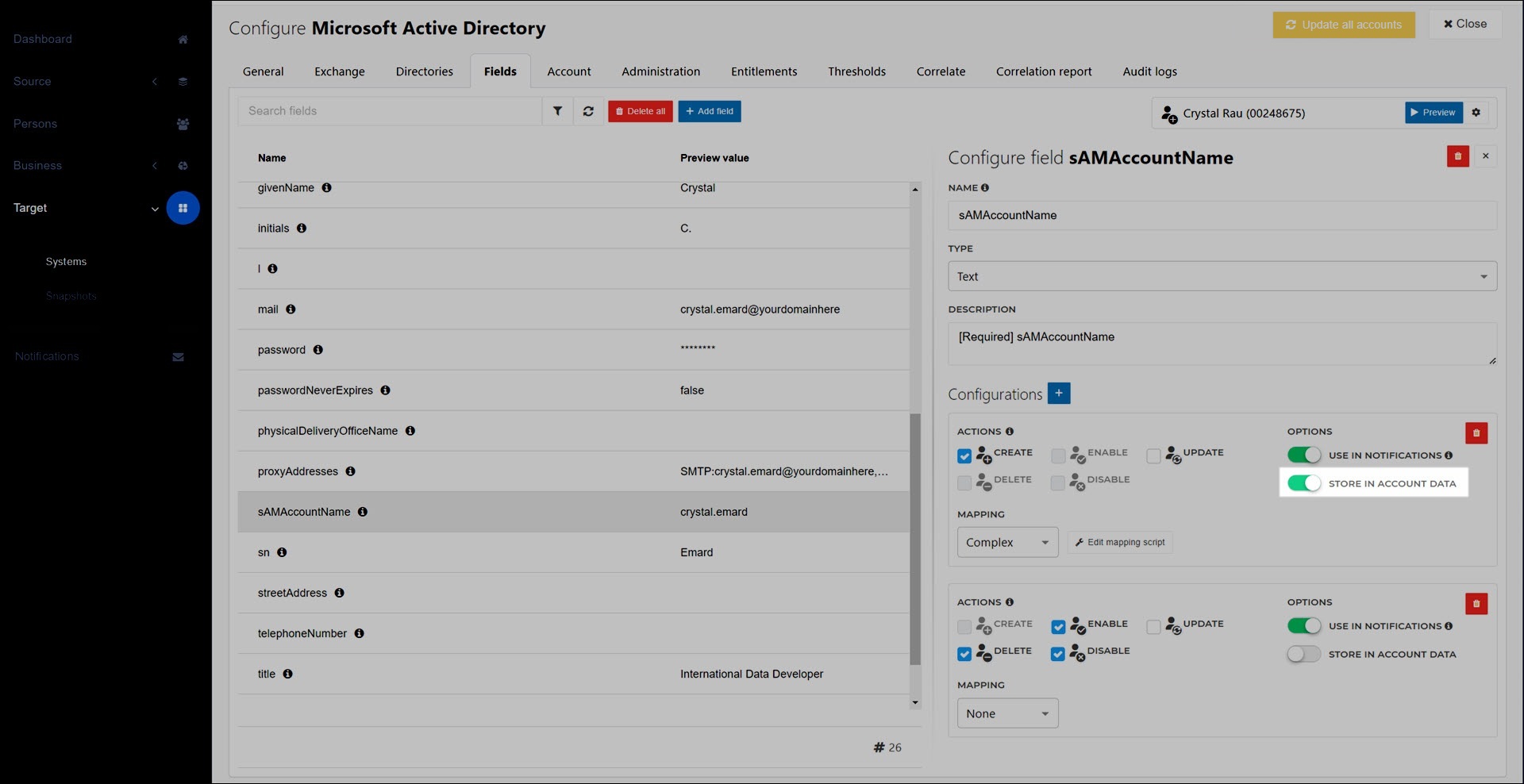Image resolution: width=1524 pixels, height=784 pixels.
Task: Click the field list scroll-down arrow
Action: click(x=914, y=702)
